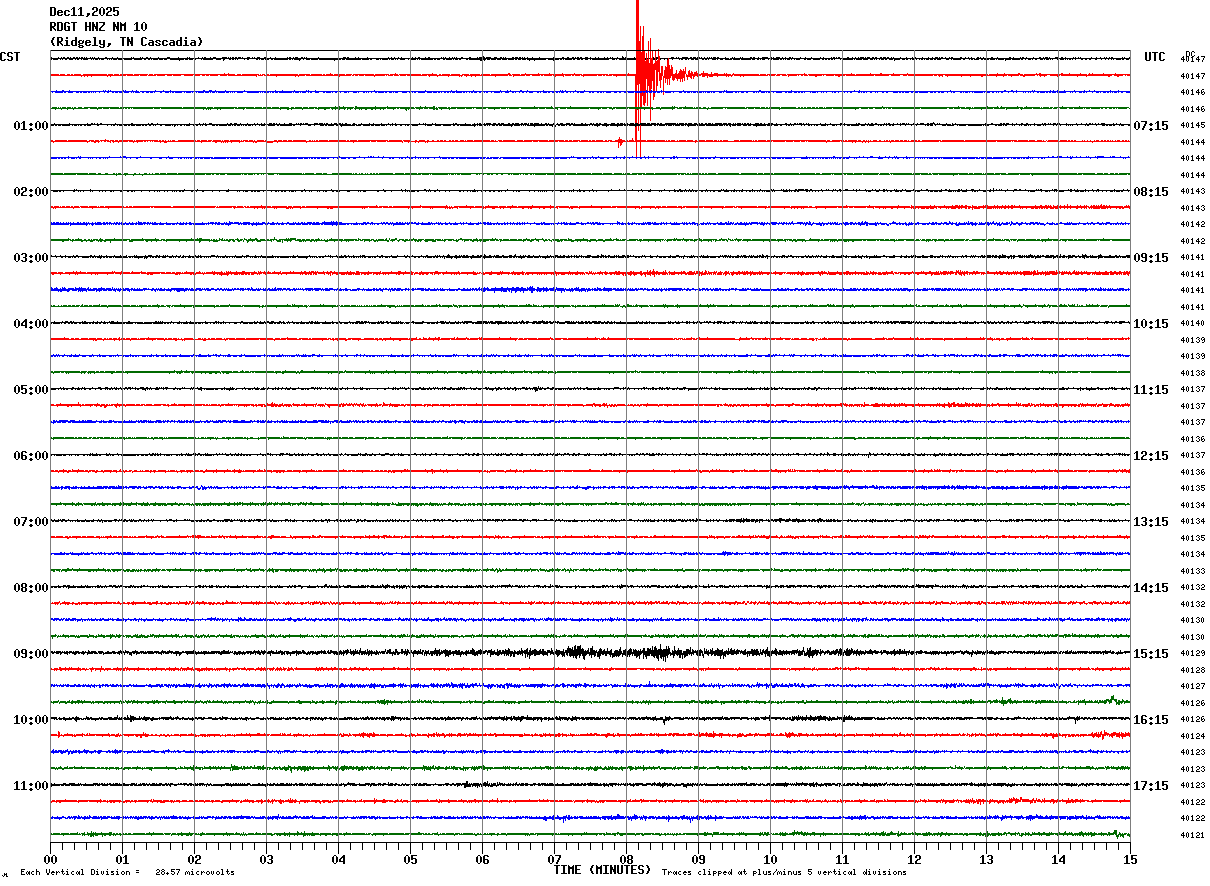Select the 10:00 CST time label

(x=31, y=720)
